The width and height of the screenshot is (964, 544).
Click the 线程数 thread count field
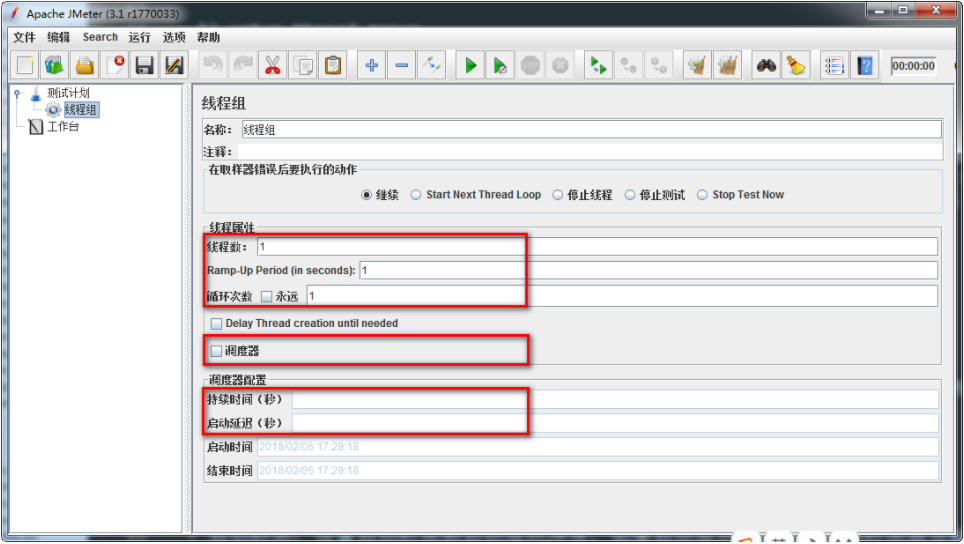[597, 246]
